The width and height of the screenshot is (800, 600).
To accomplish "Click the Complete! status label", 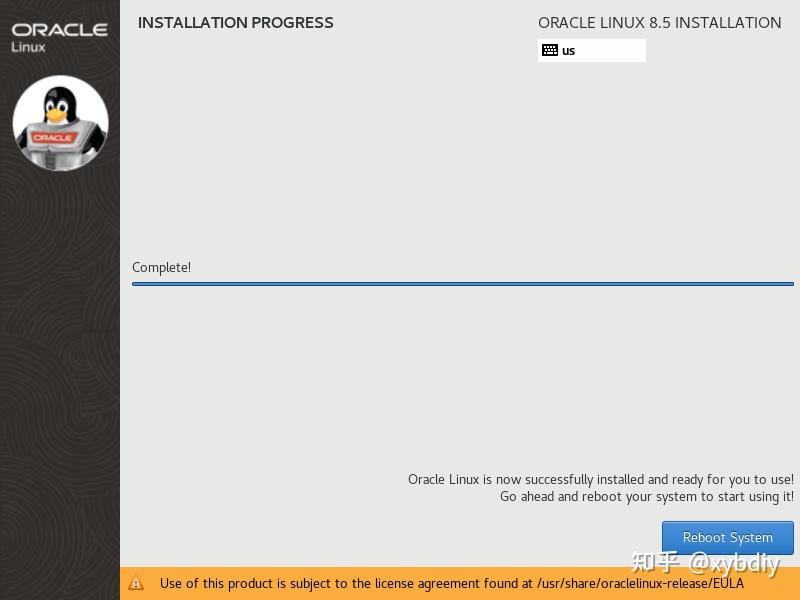I will pos(161,267).
